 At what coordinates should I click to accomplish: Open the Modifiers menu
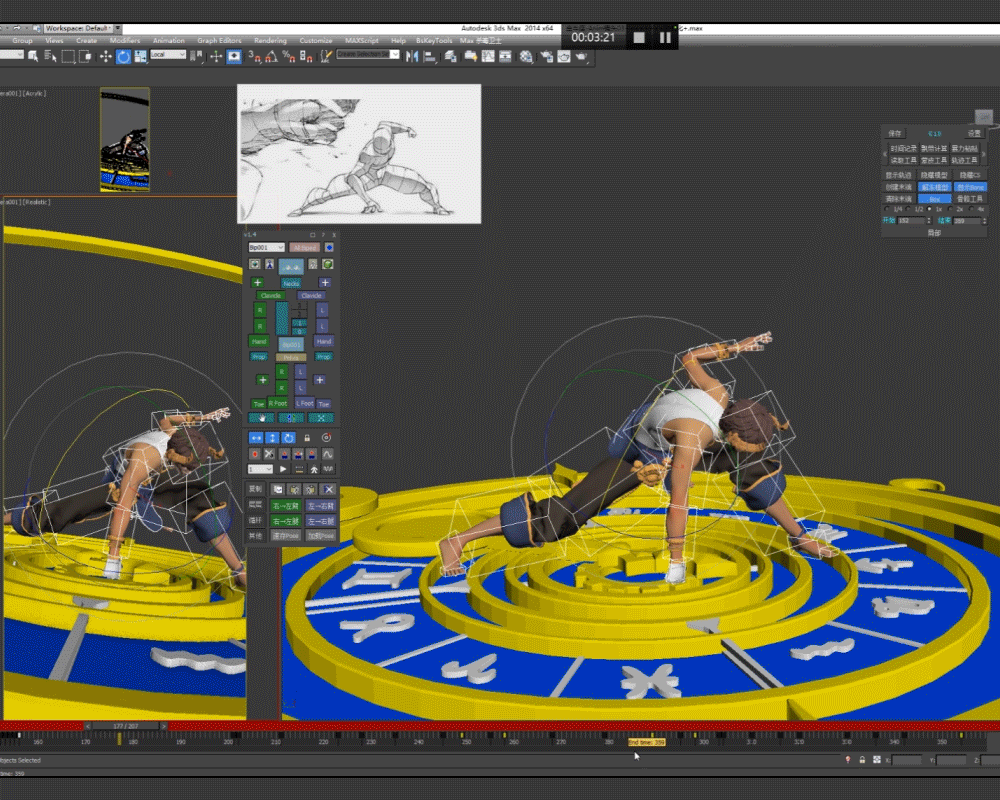coord(125,40)
